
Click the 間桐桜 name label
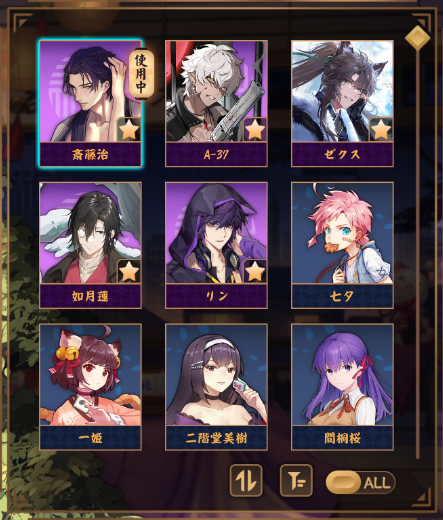342,438
